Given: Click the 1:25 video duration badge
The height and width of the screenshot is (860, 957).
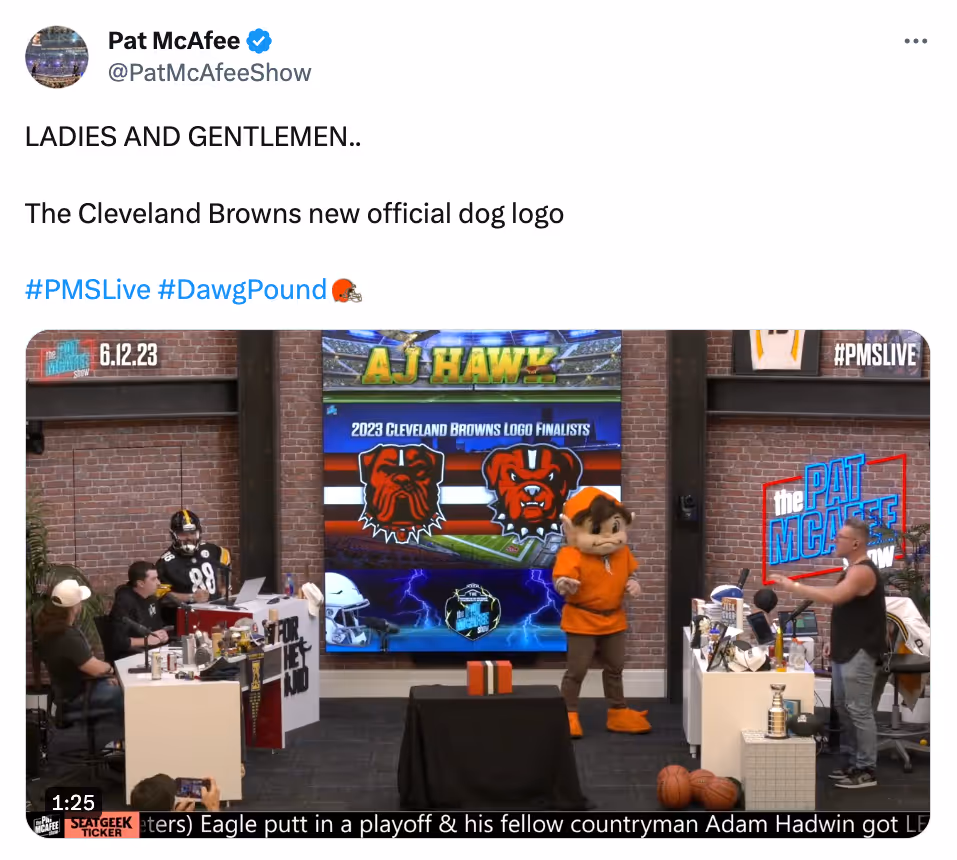Looking at the screenshot, I should click(x=73, y=802).
